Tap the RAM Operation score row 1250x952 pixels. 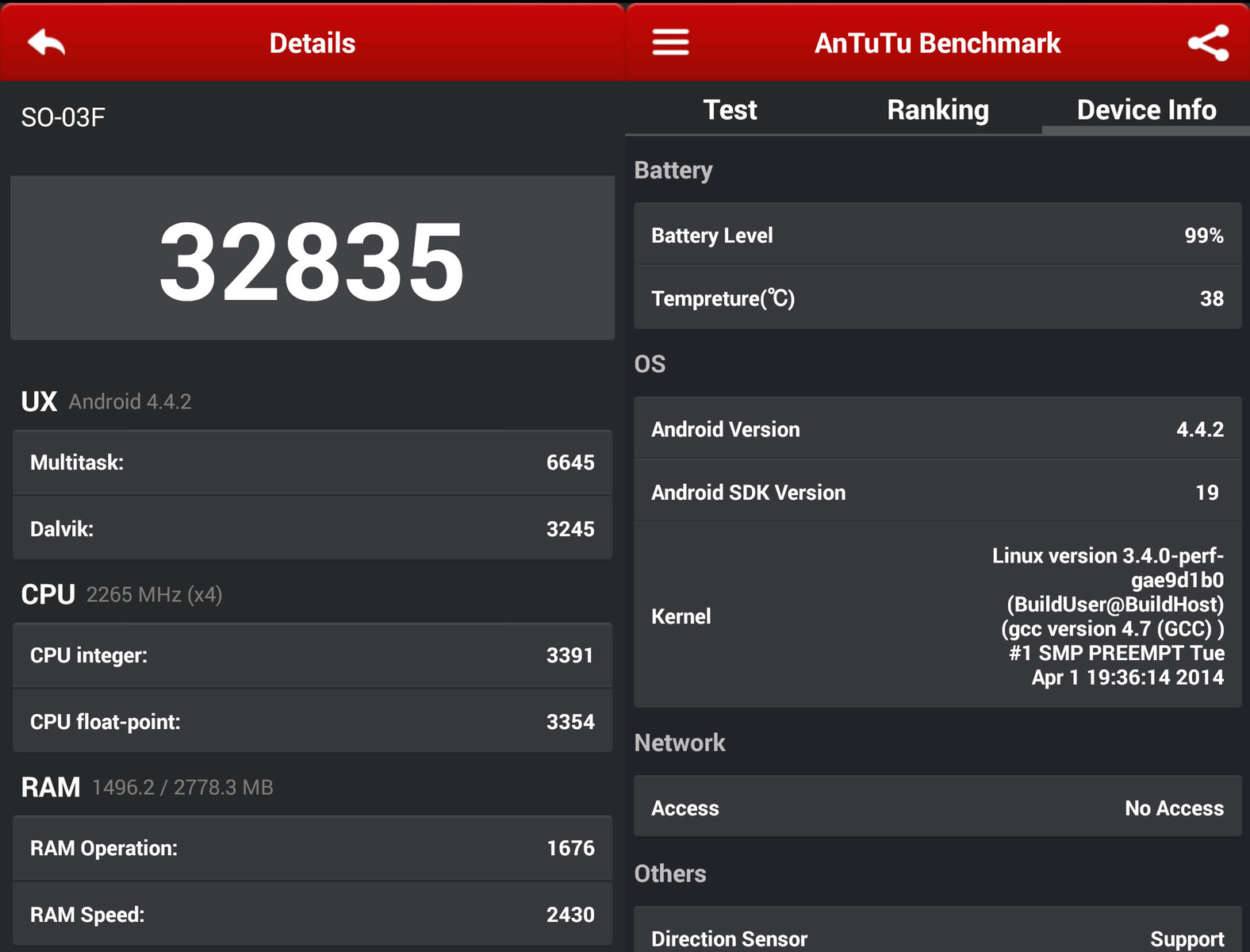tap(312, 848)
